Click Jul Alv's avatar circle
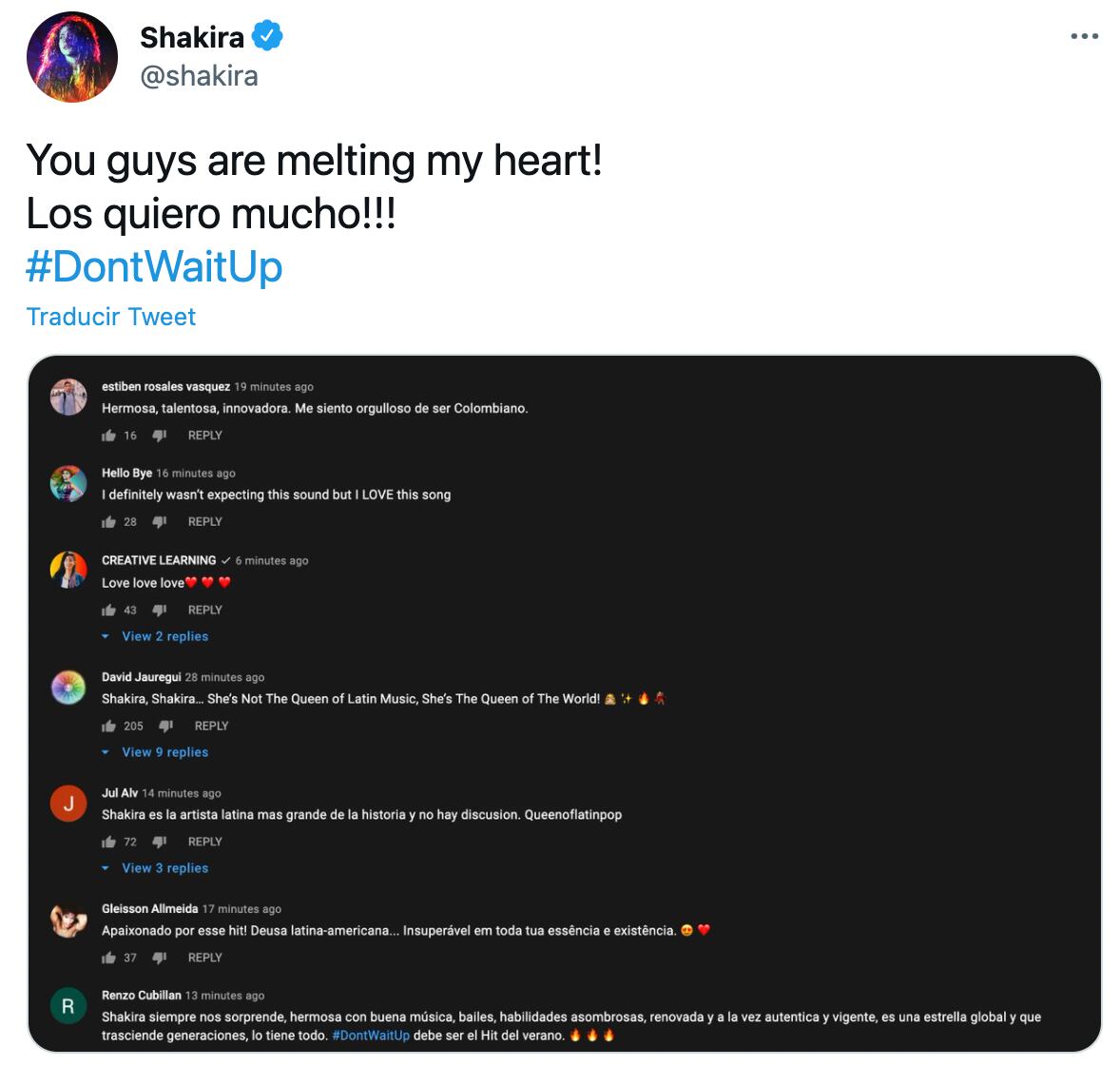Viewport: 1120px width, 1086px height. (x=69, y=804)
